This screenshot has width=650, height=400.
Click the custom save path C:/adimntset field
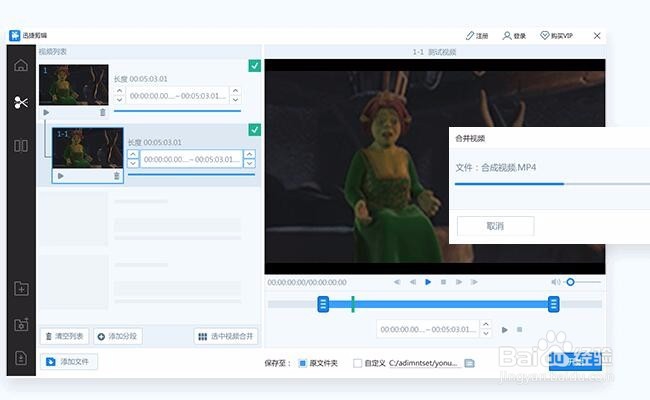click(x=424, y=364)
